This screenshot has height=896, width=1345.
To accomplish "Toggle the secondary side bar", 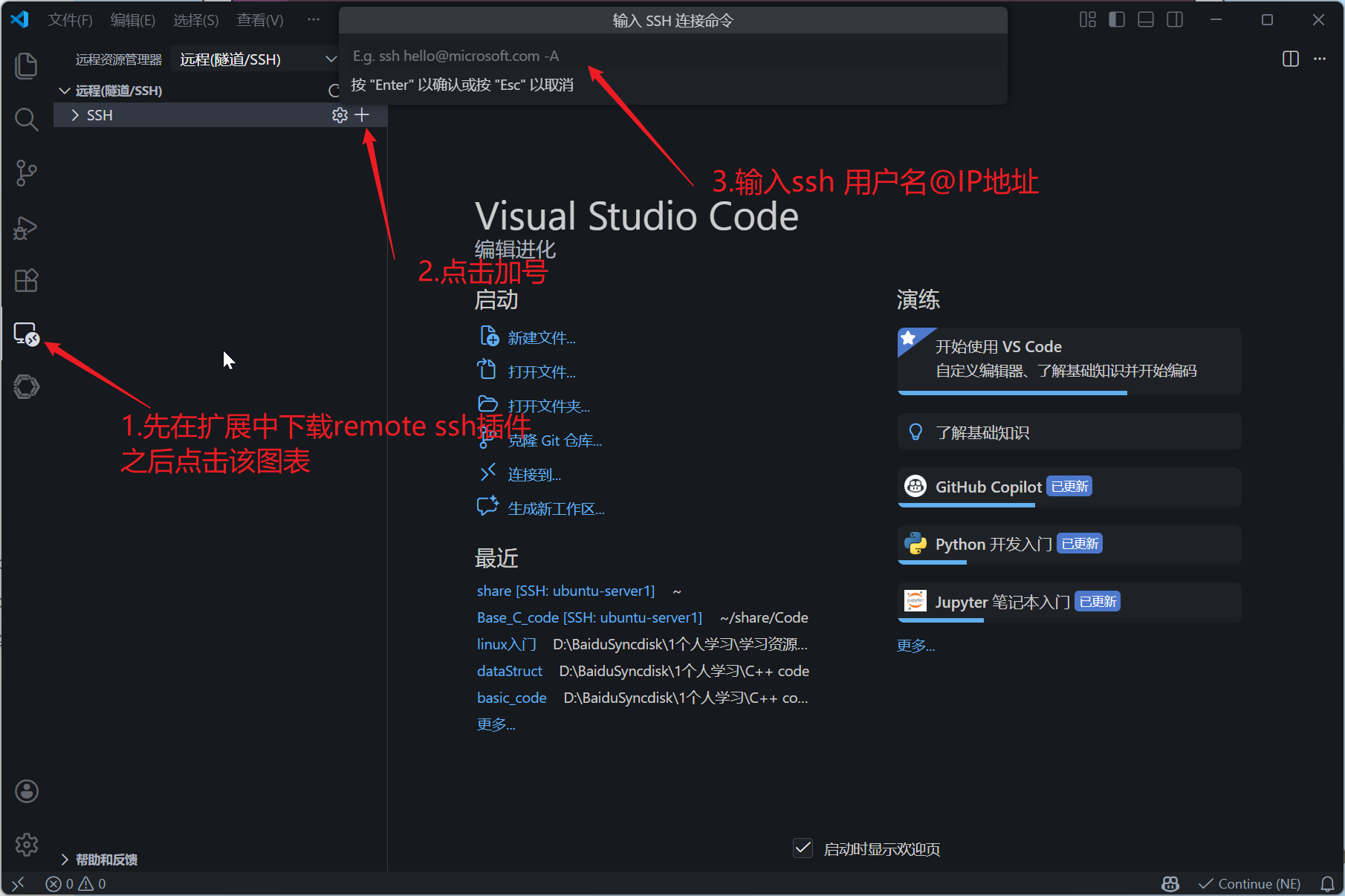I will click(x=1175, y=20).
